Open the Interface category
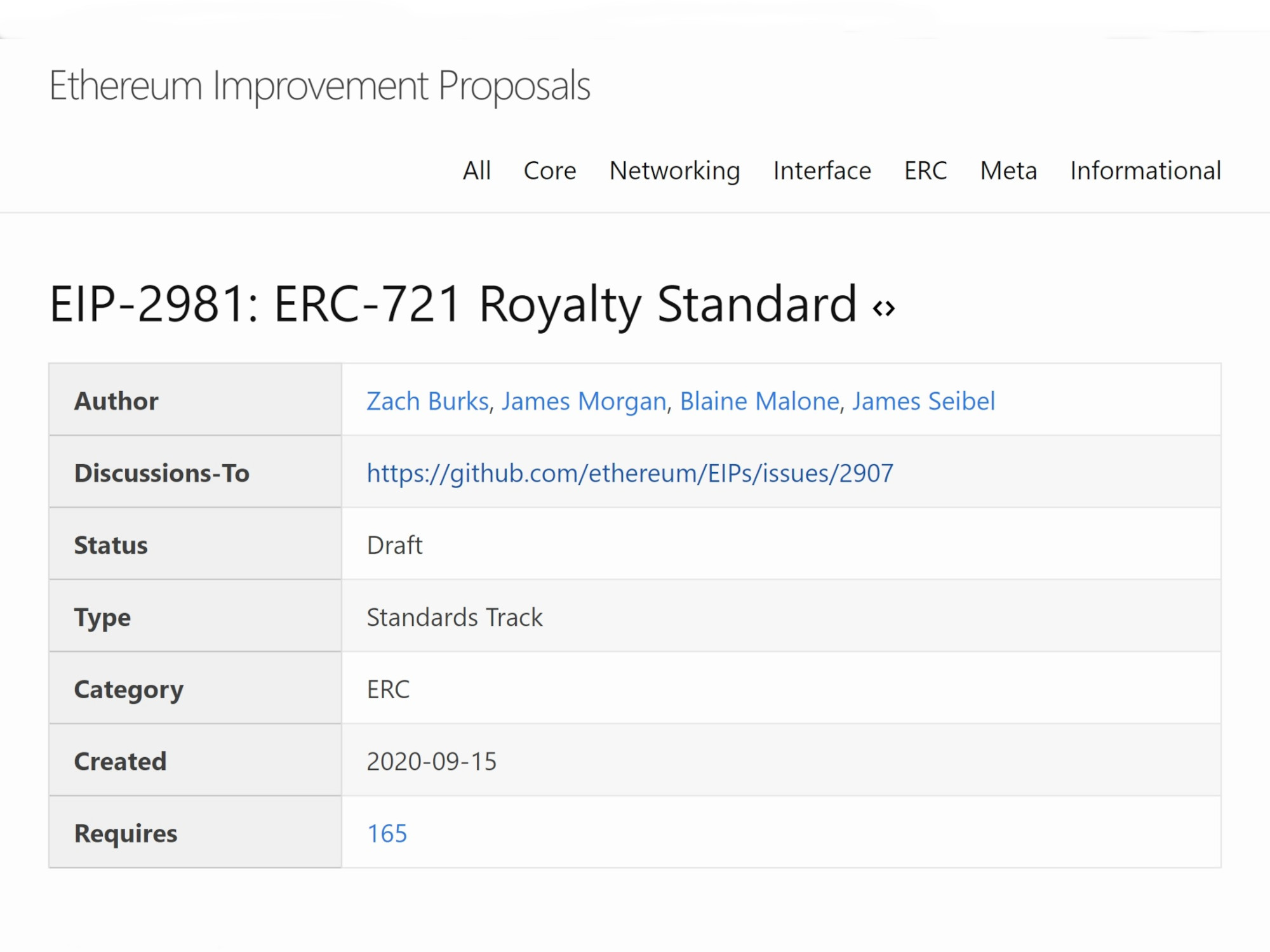Viewport: 1270px width, 952px height. point(822,171)
